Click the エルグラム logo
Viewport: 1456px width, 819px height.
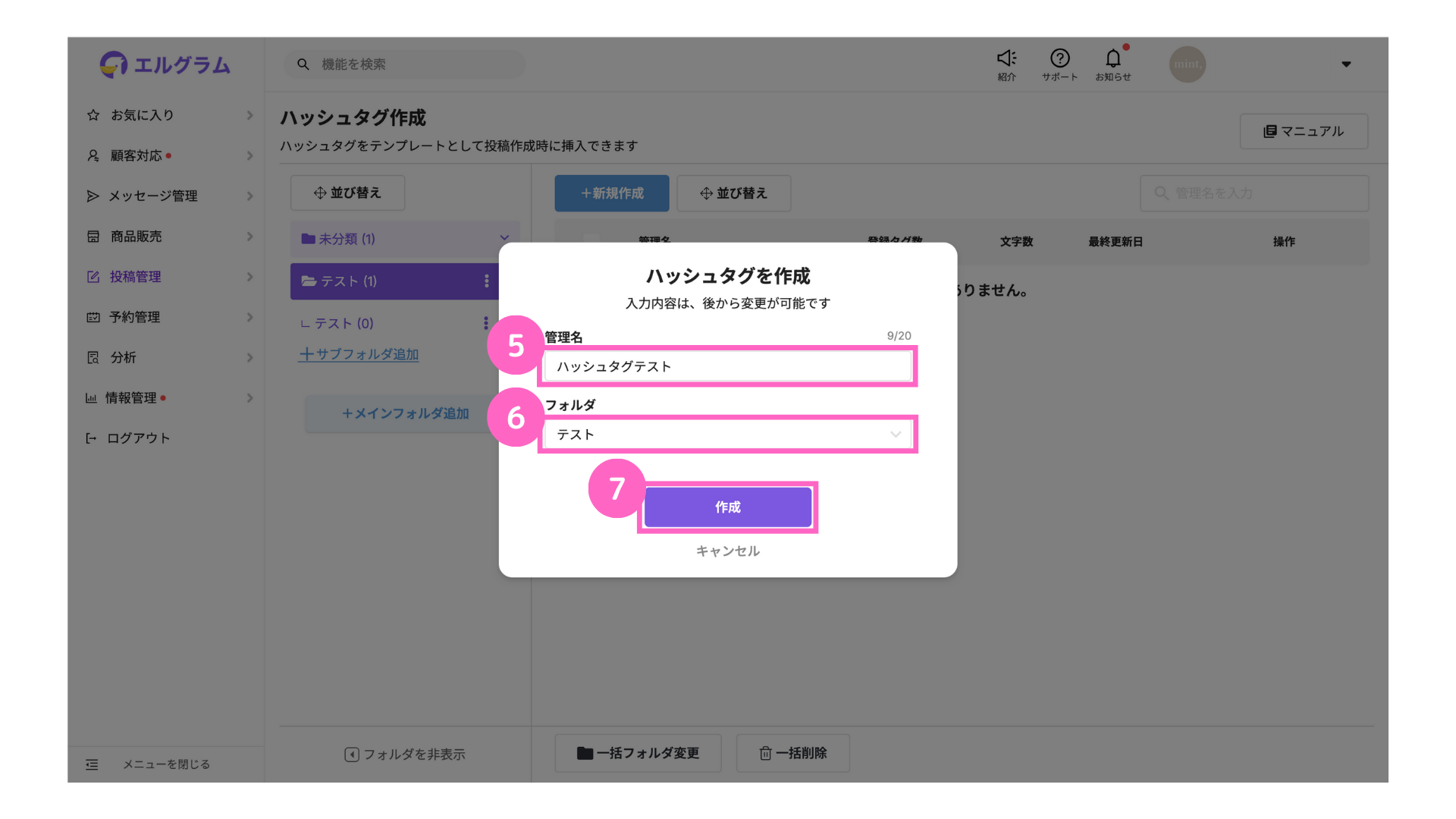click(x=165, y=64)
